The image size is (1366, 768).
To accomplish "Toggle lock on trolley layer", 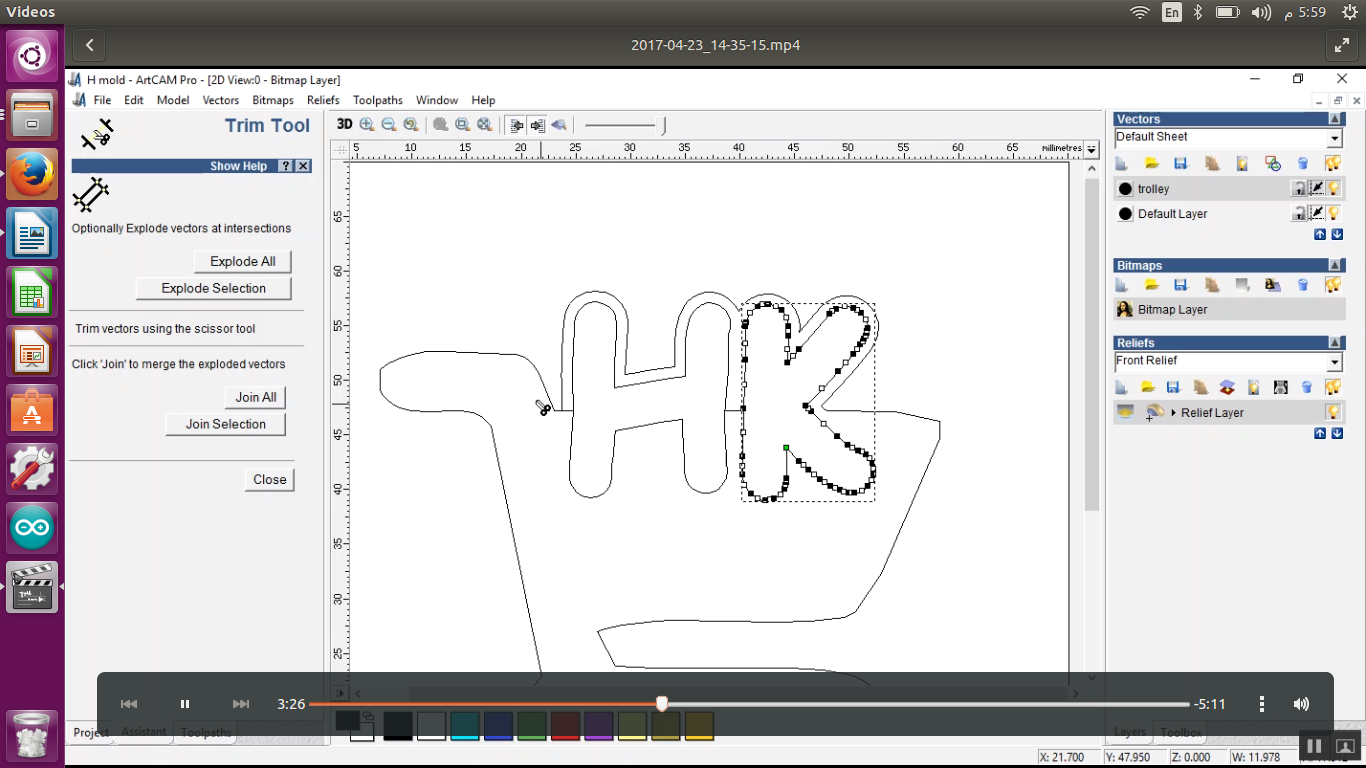I will tap(1299, 188).
